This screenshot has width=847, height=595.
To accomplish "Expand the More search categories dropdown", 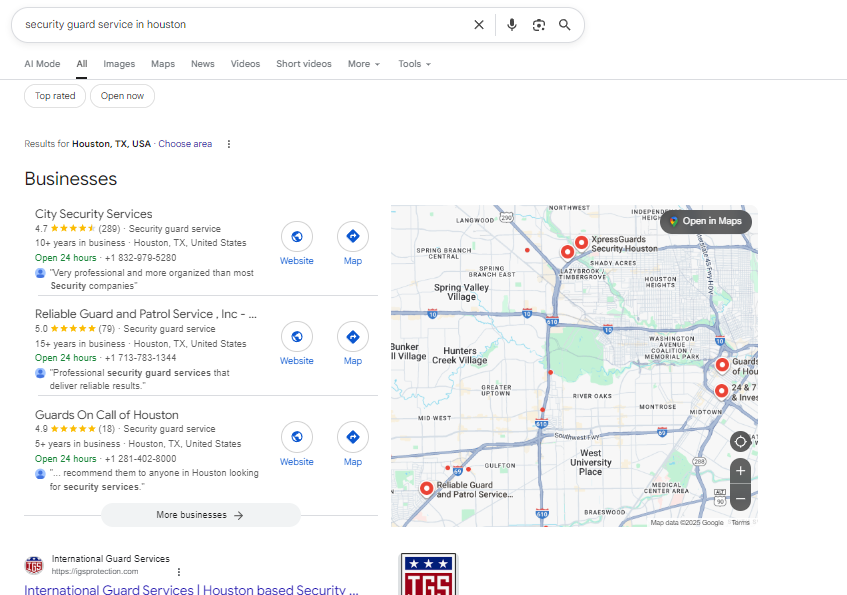I will pos(364,64).
